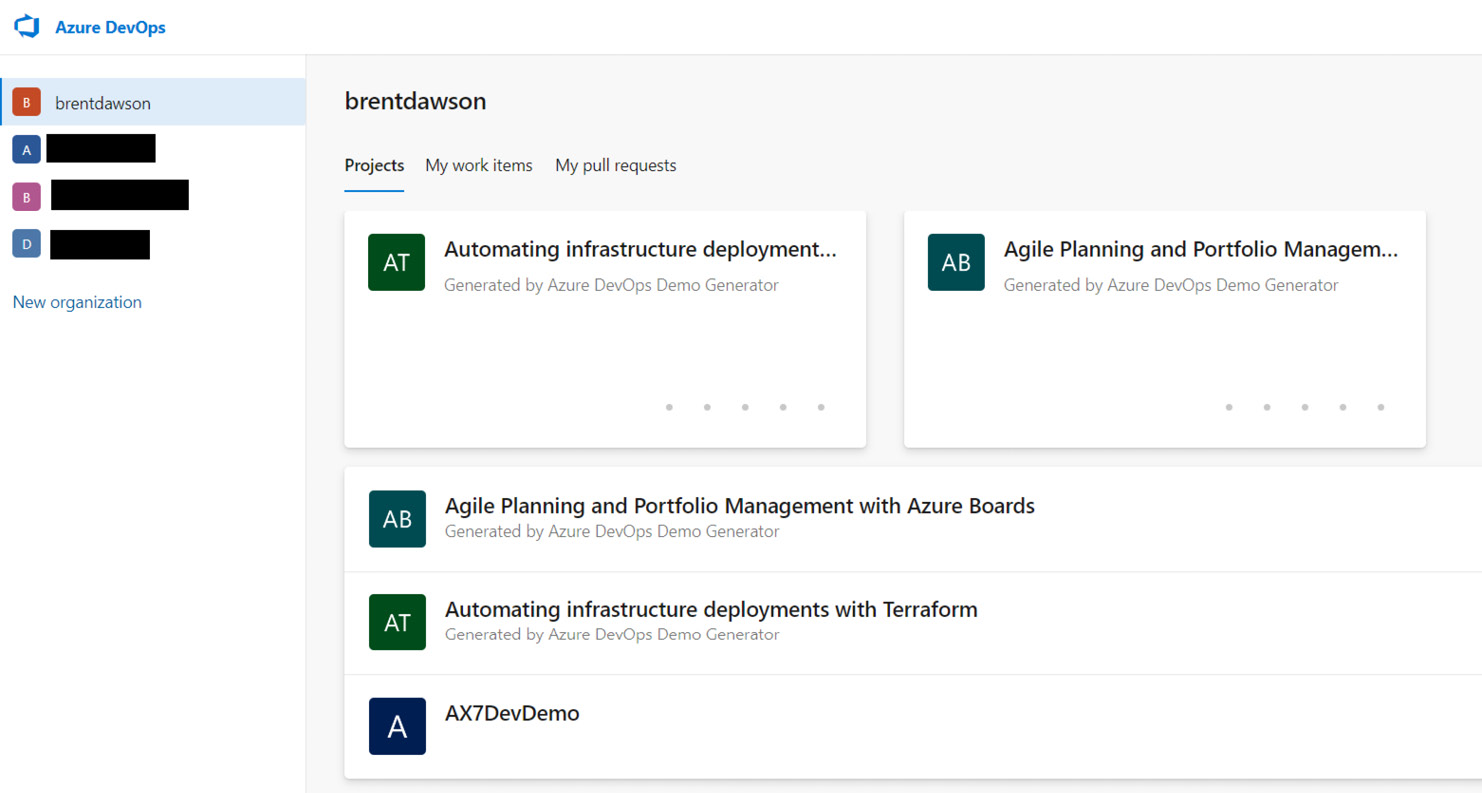The width and height of the screenshot is (1482, 793).
Task: Click AB icon in the Agile Planning list row
Action: 397,518
